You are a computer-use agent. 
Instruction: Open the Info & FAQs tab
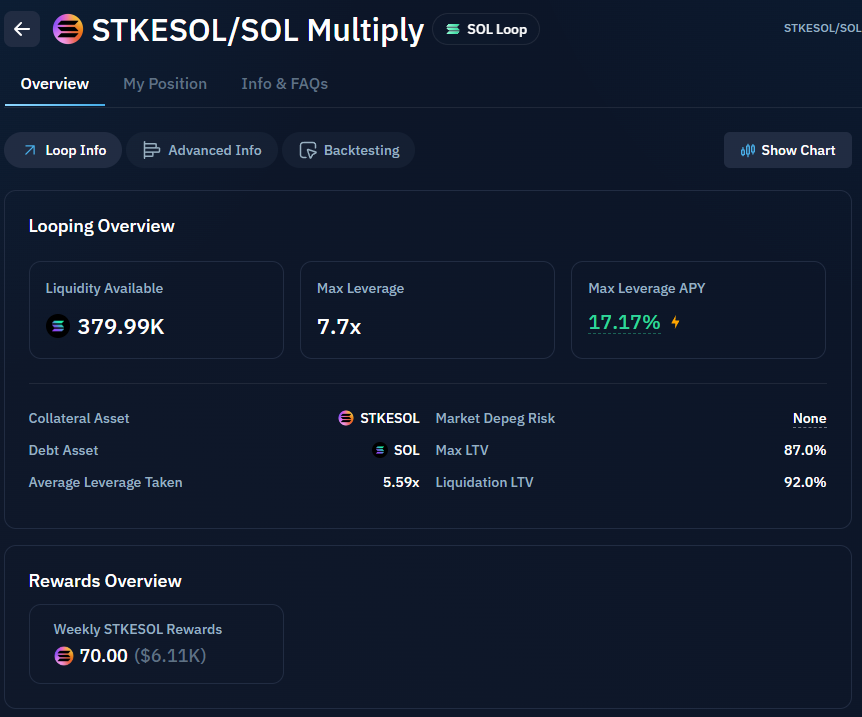pos(284,84)
